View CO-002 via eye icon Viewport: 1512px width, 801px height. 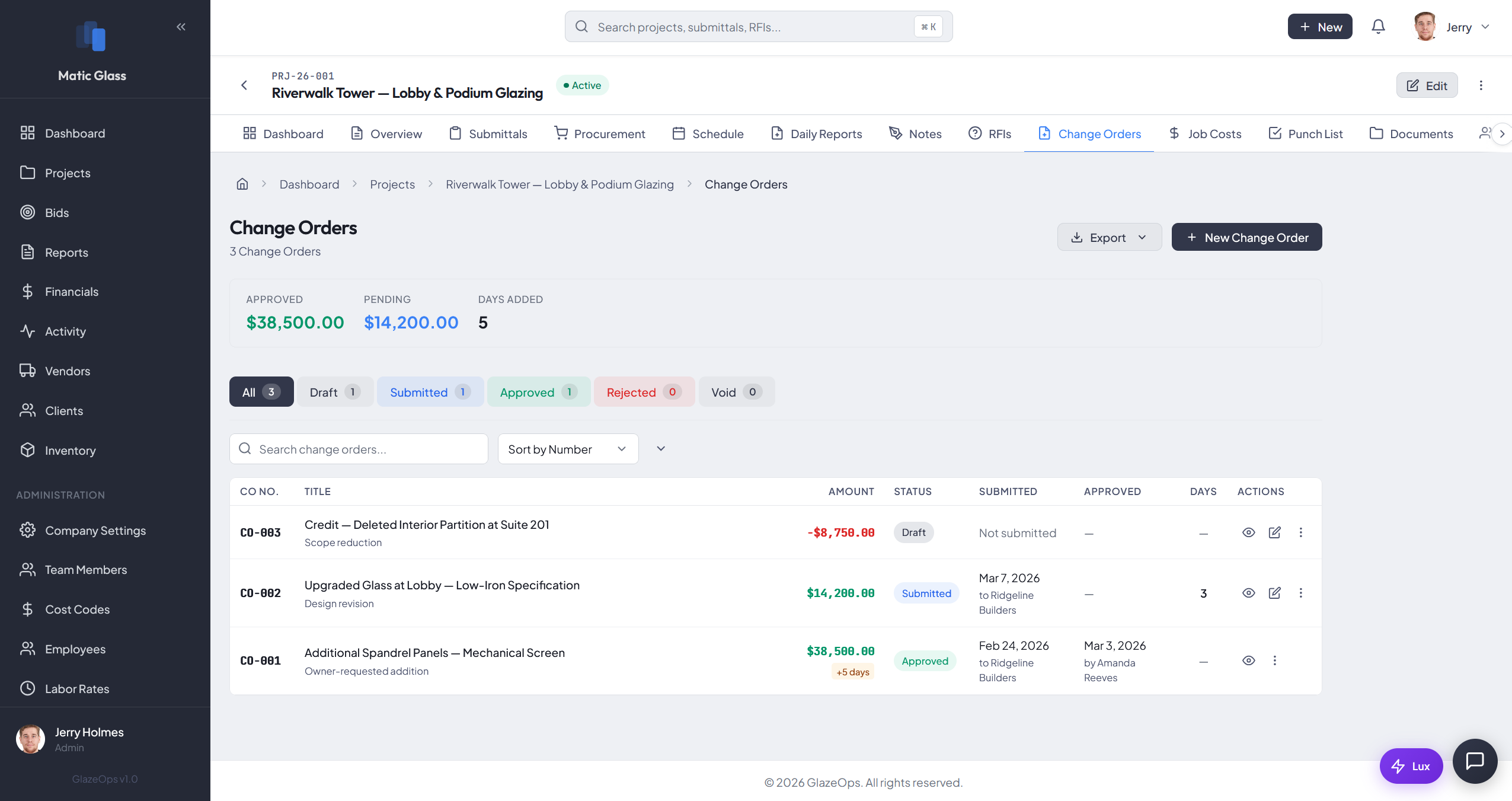tap(1248, 593)
